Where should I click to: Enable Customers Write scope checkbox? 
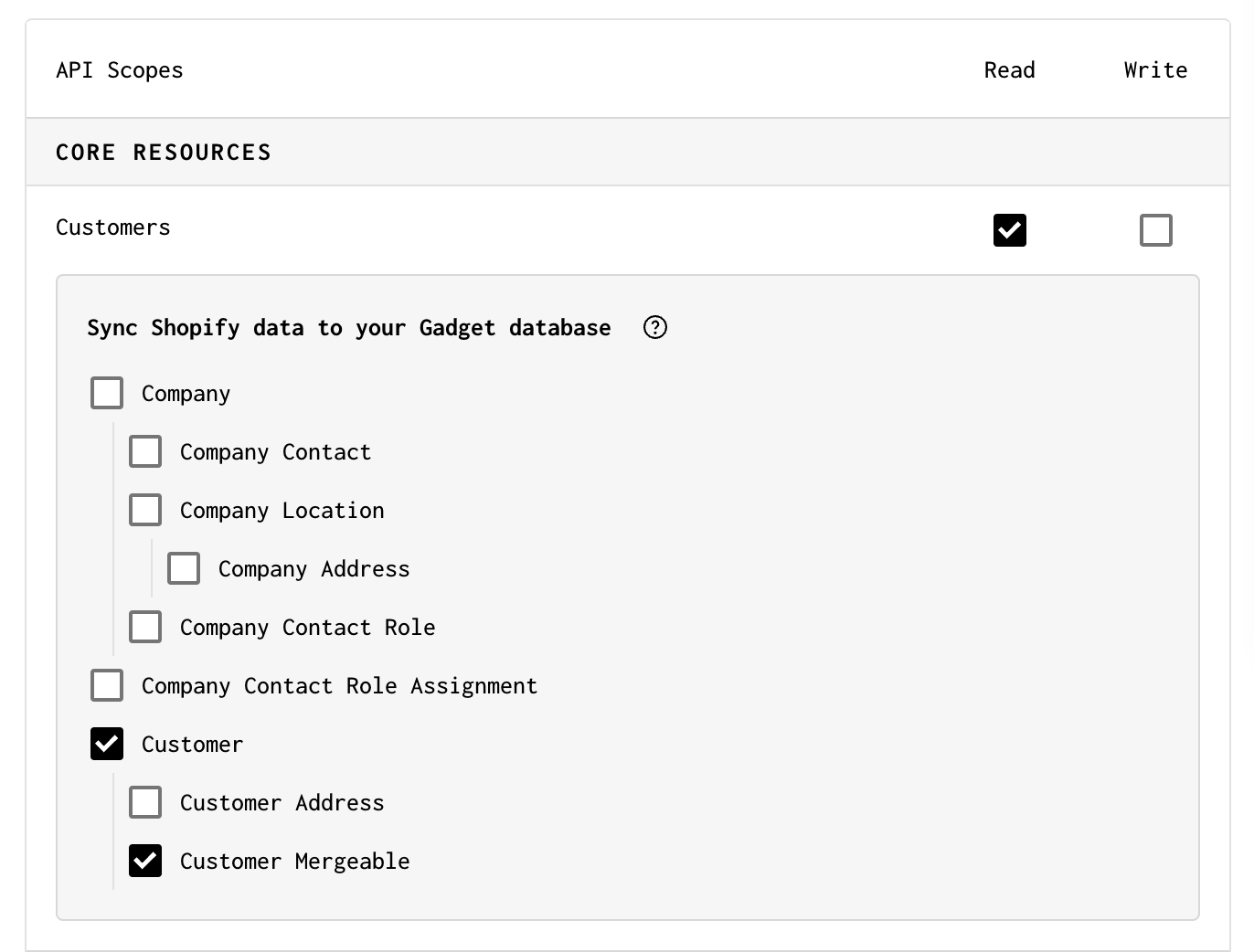click(1155, 230)
